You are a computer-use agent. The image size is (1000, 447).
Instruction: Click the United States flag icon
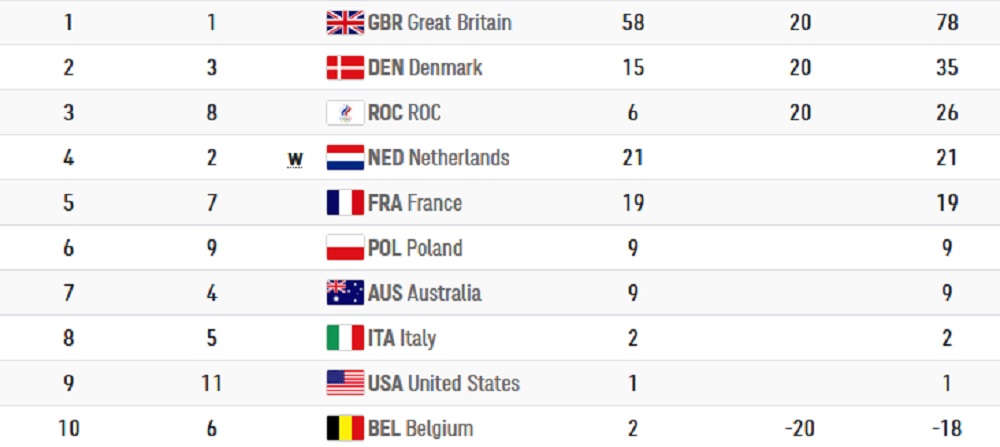click(345, 383)
